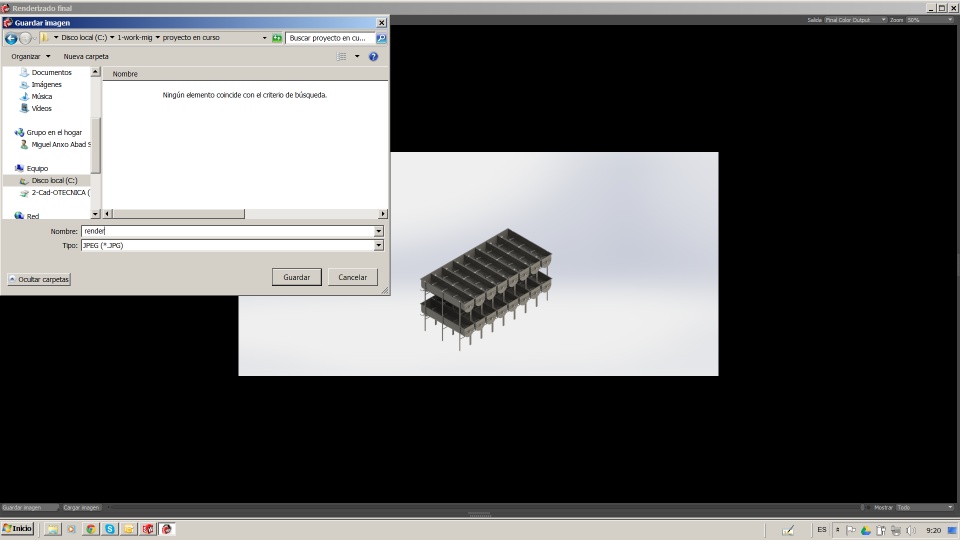Click into the Nombre filename field

228,231
